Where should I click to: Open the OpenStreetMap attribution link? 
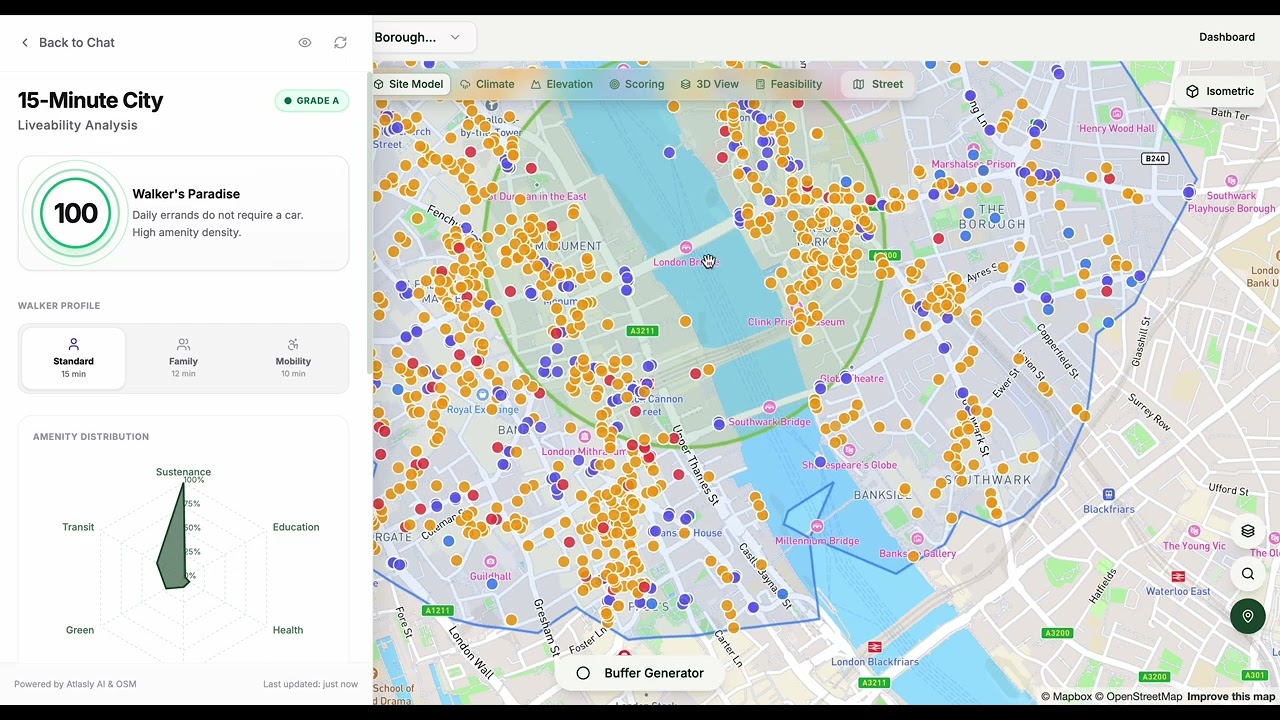point(1138,697)
